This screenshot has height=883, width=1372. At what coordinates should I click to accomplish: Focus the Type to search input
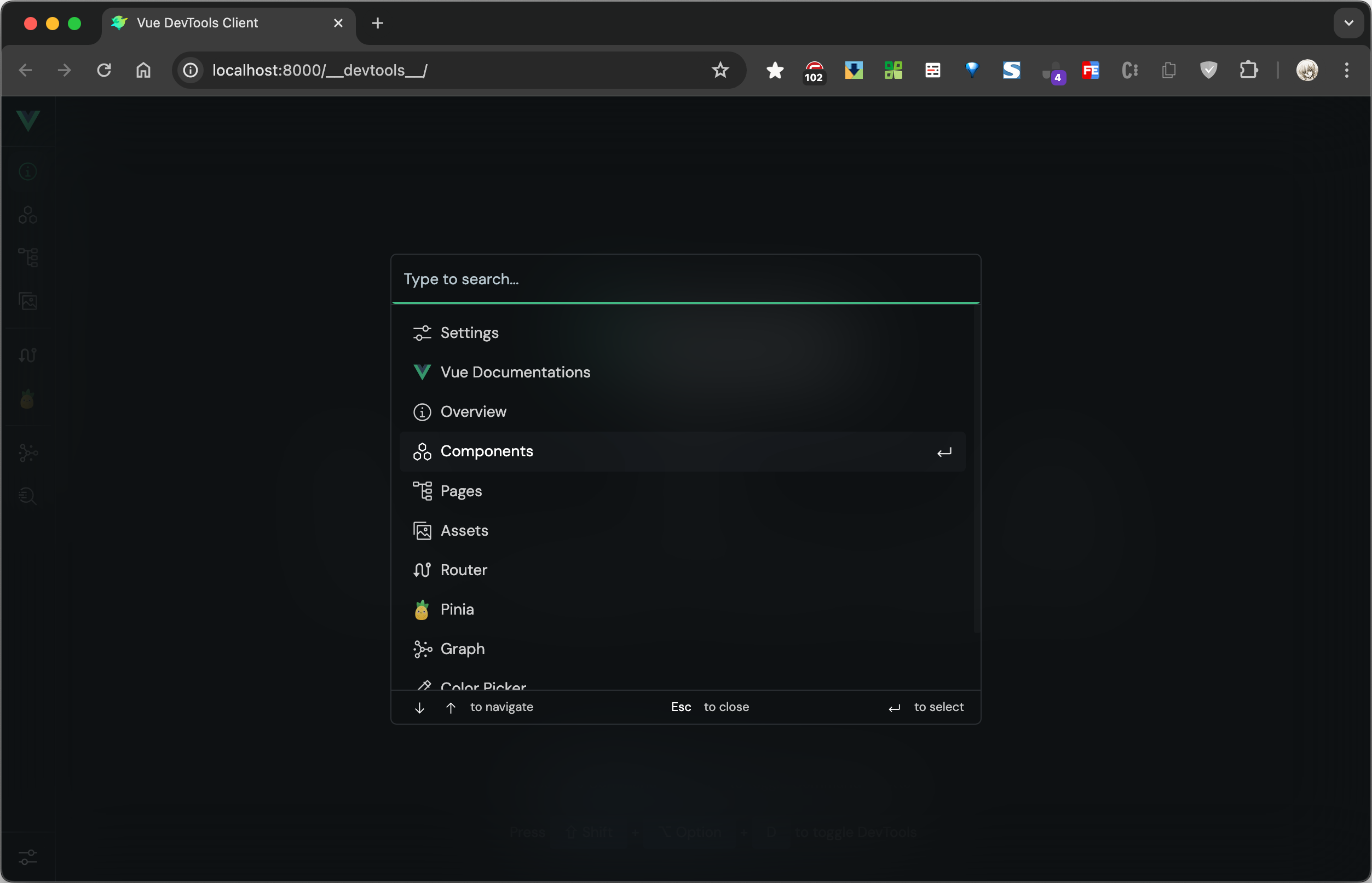pos(685,279)
